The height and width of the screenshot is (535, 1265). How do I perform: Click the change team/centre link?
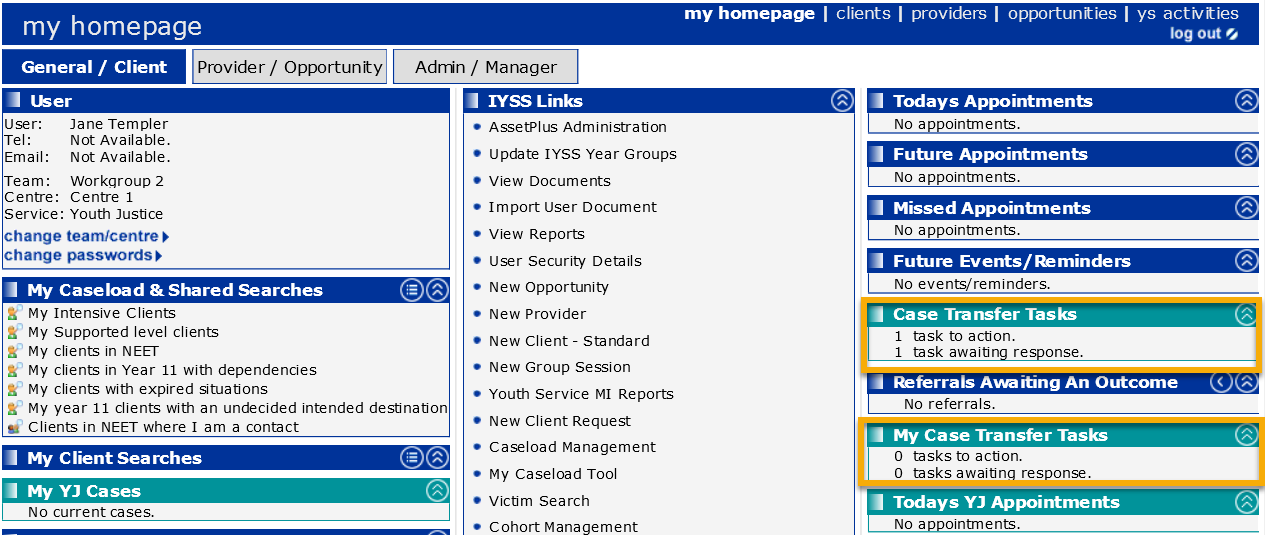pyautogui.click(x=81, y=236)
